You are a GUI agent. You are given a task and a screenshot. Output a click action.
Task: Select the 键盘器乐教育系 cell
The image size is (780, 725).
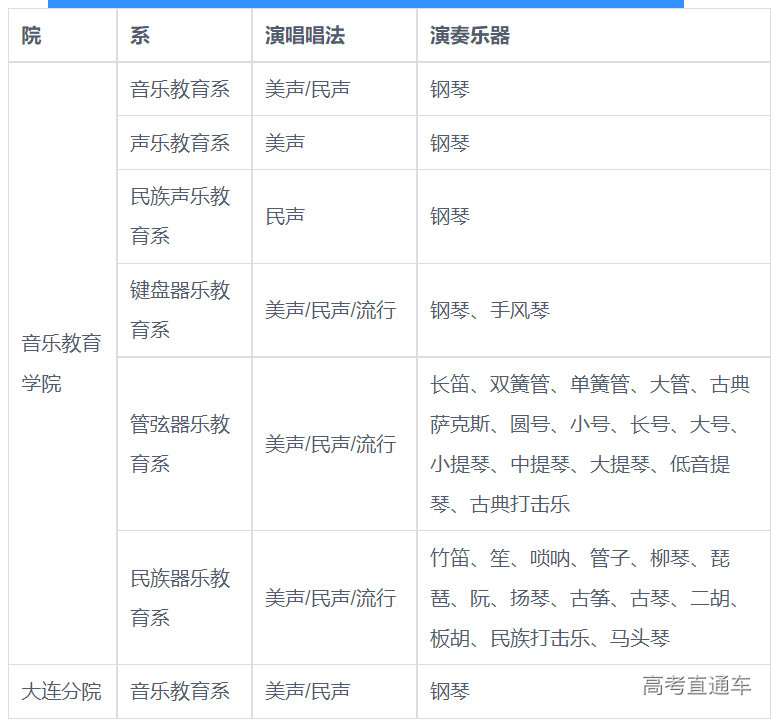click(180, 310)
